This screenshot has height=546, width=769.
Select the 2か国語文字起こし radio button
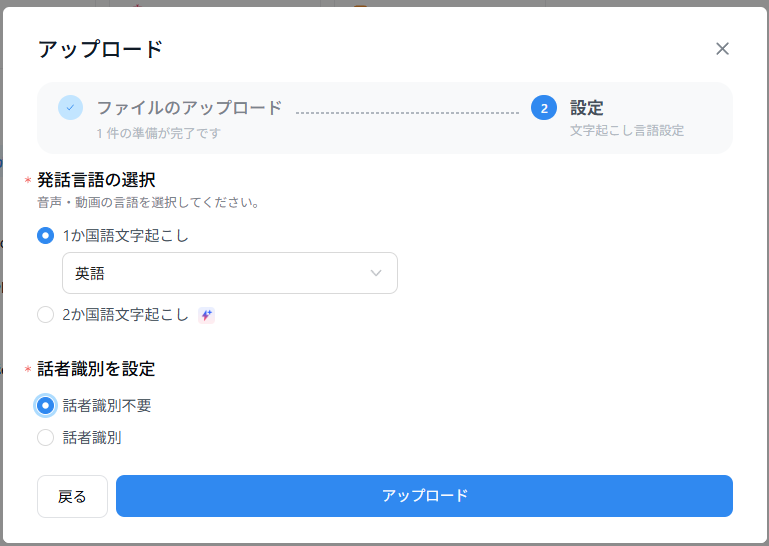(x=45, y=315)
